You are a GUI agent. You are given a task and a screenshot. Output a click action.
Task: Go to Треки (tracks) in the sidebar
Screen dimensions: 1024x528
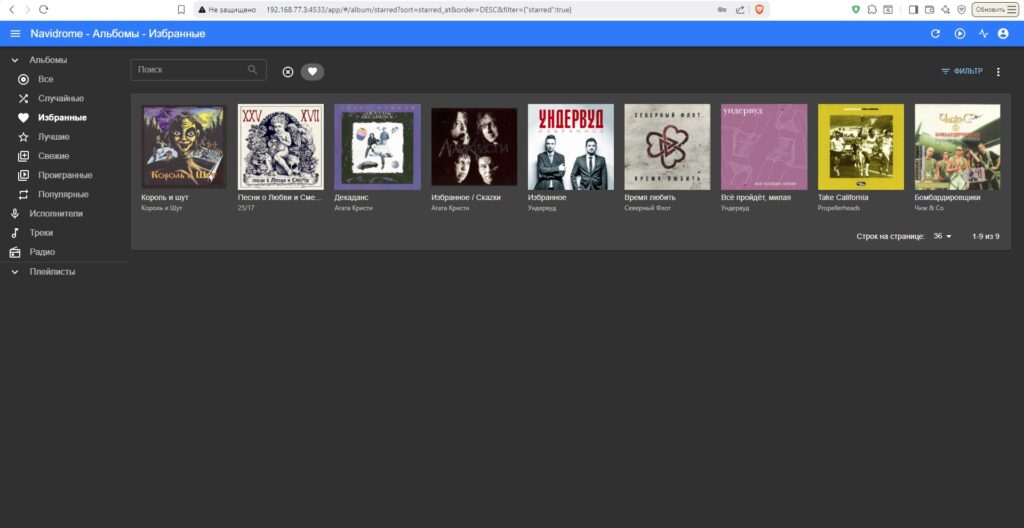pos(41,233)
